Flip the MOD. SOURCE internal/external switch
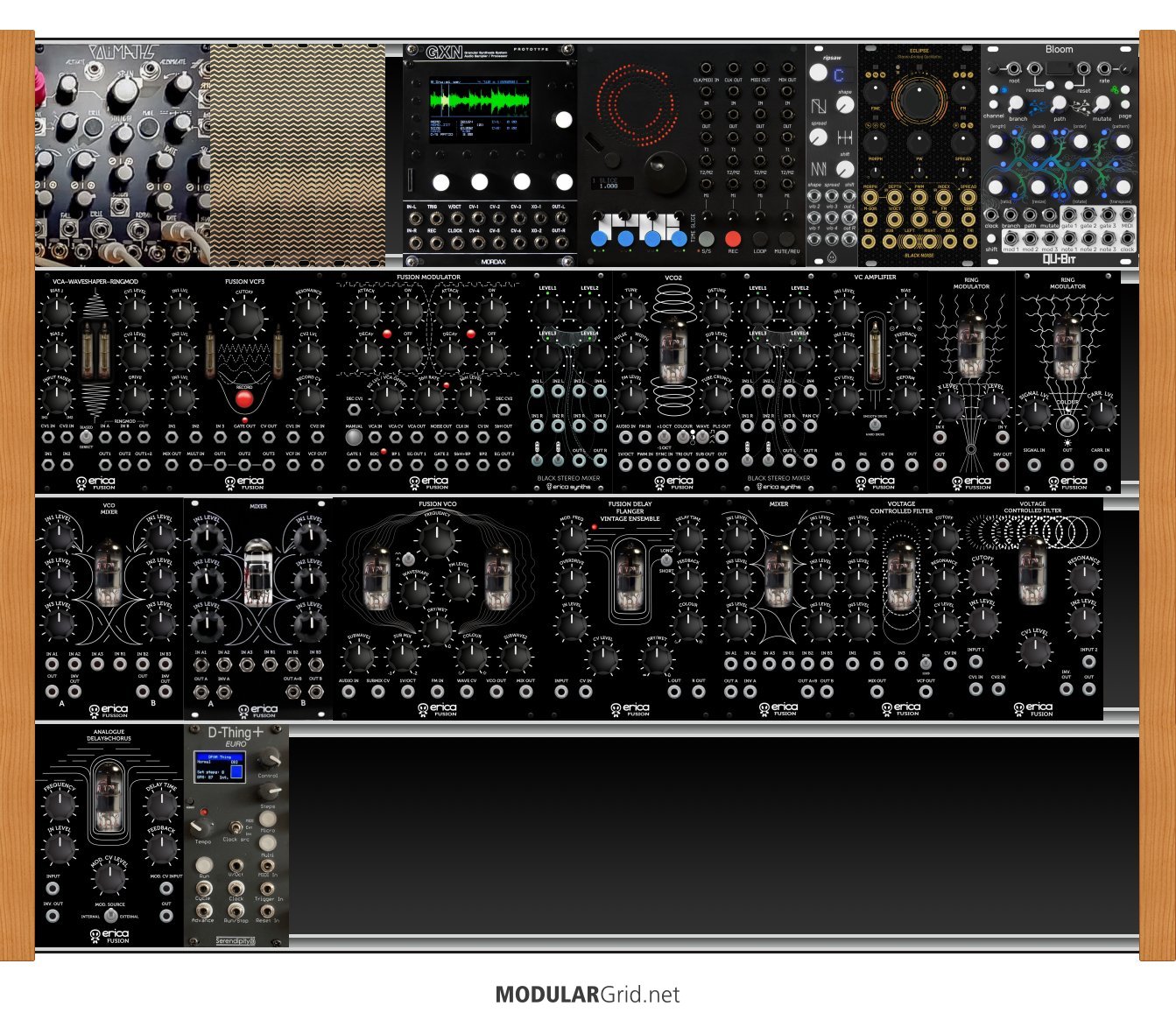This screenshot has width=1176, height=1013. [110, 916]
